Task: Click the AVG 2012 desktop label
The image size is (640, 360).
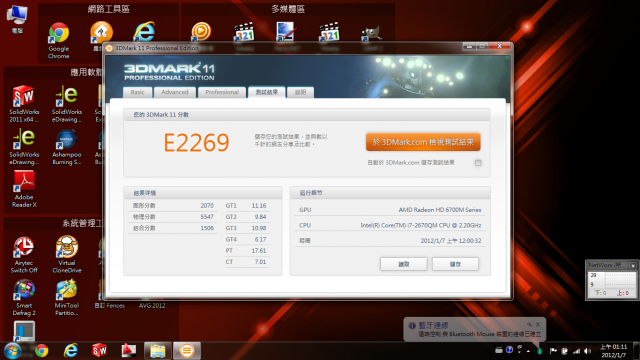Action: click(x=152, y=306)
